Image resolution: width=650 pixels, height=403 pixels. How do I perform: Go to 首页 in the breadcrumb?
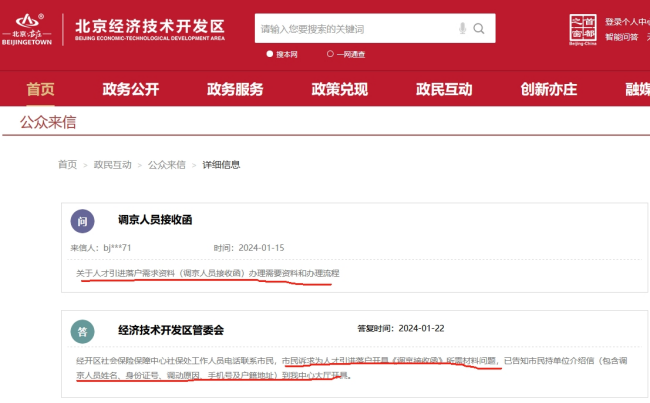click(68, 165)
